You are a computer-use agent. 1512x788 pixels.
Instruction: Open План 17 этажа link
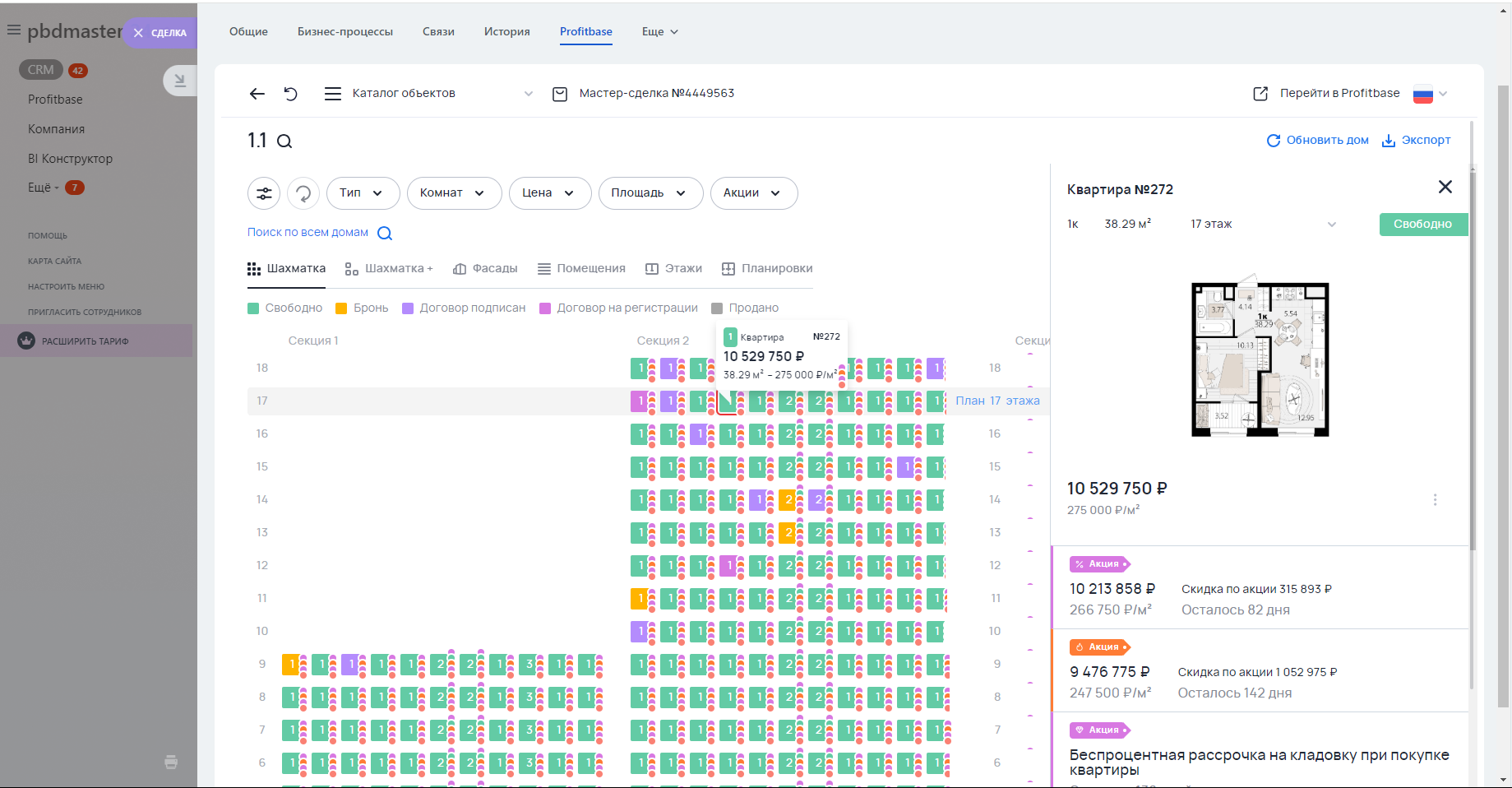(x=996, y=401)
